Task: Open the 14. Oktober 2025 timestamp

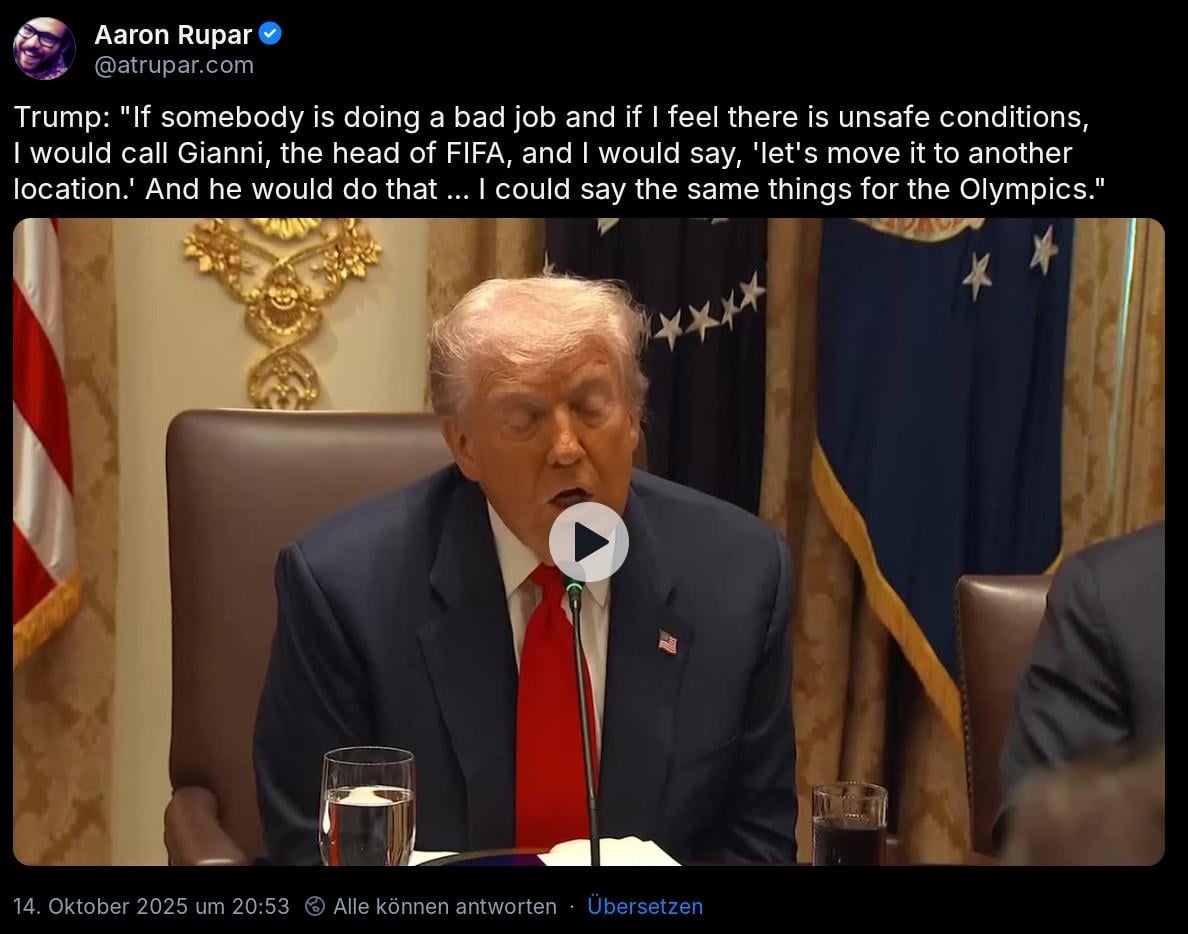Action: (x=152, y=906)
